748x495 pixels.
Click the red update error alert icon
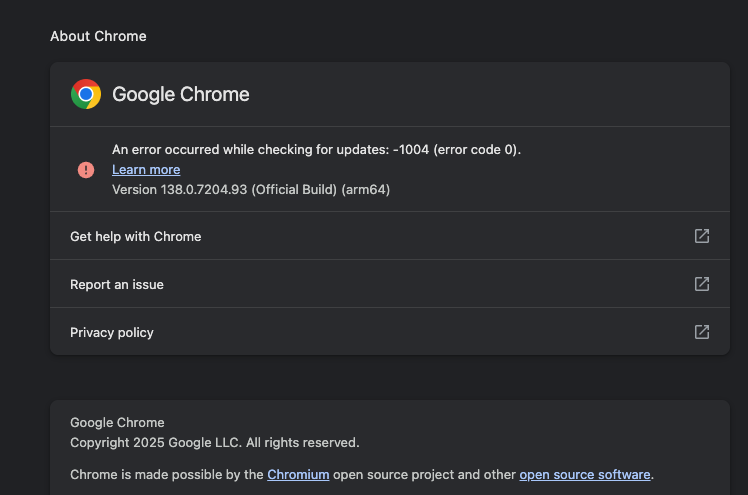86,170
